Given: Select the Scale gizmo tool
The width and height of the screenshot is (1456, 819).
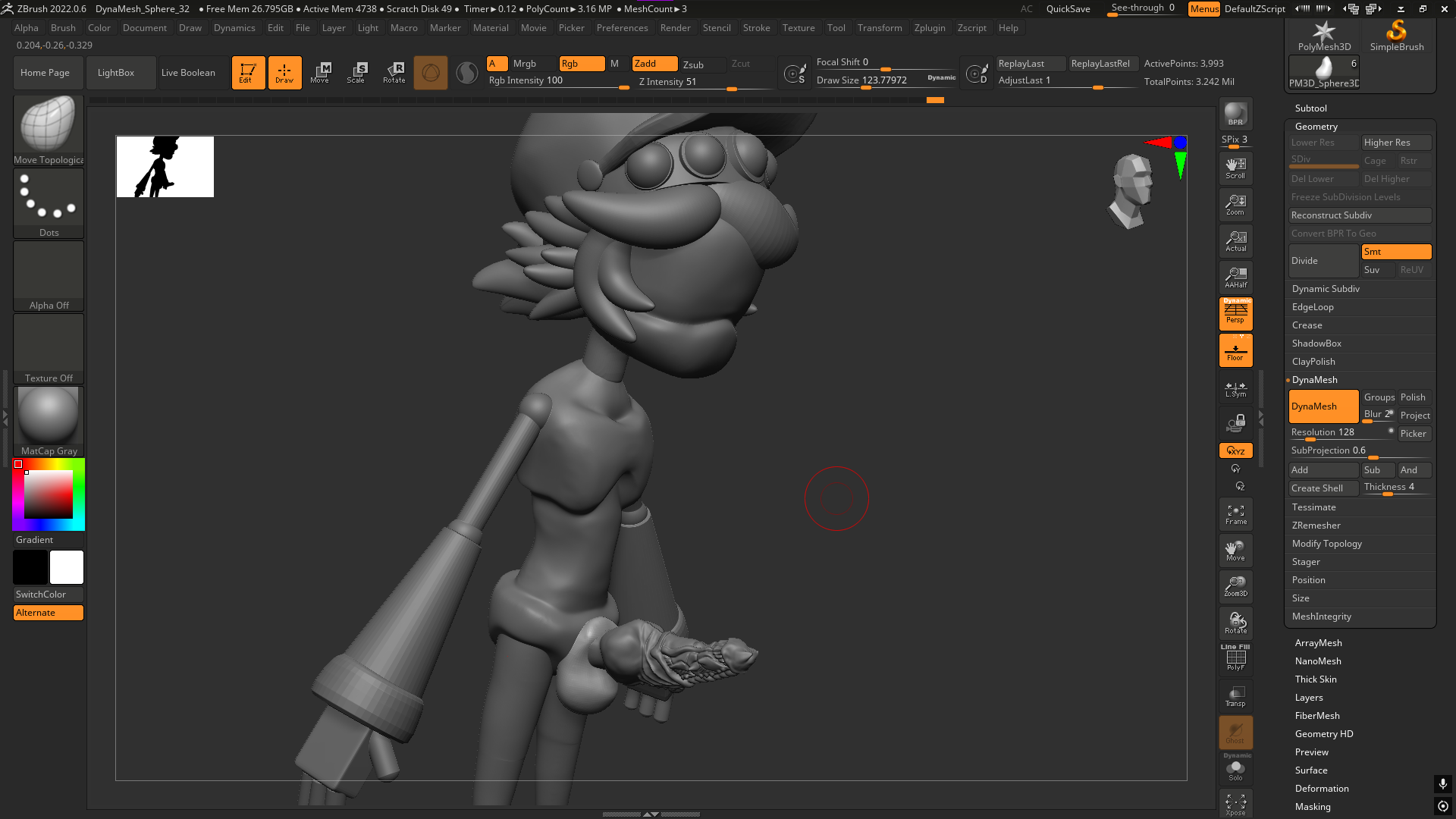Looking at the screenshot, I should [x=356, y=73].
